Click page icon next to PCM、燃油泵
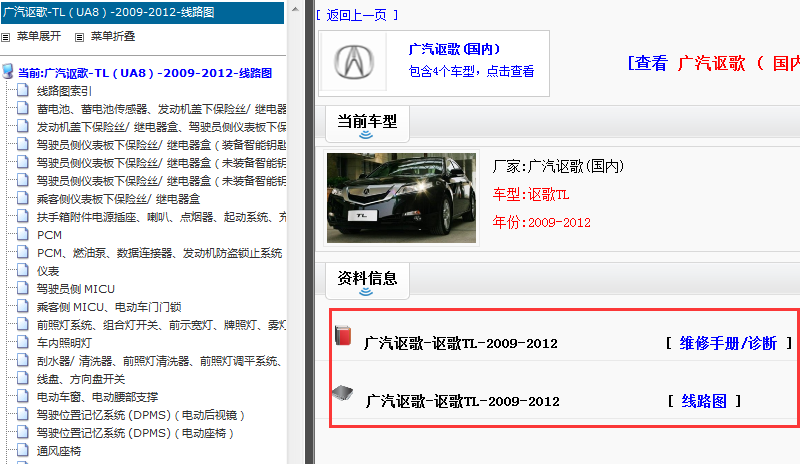Screen dimensions: 800x464 coord(22,252)
